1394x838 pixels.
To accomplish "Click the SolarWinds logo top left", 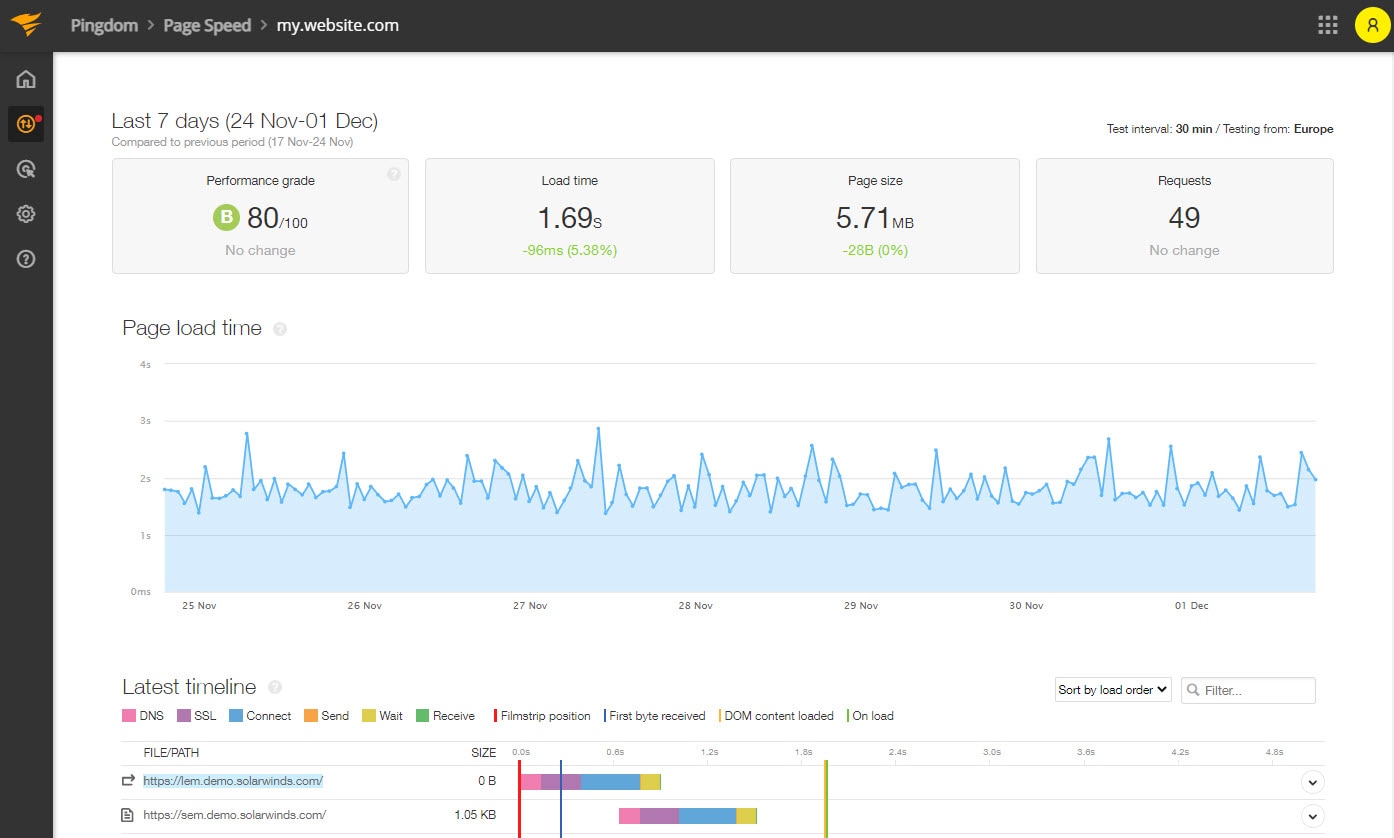I will click(27, 24).
